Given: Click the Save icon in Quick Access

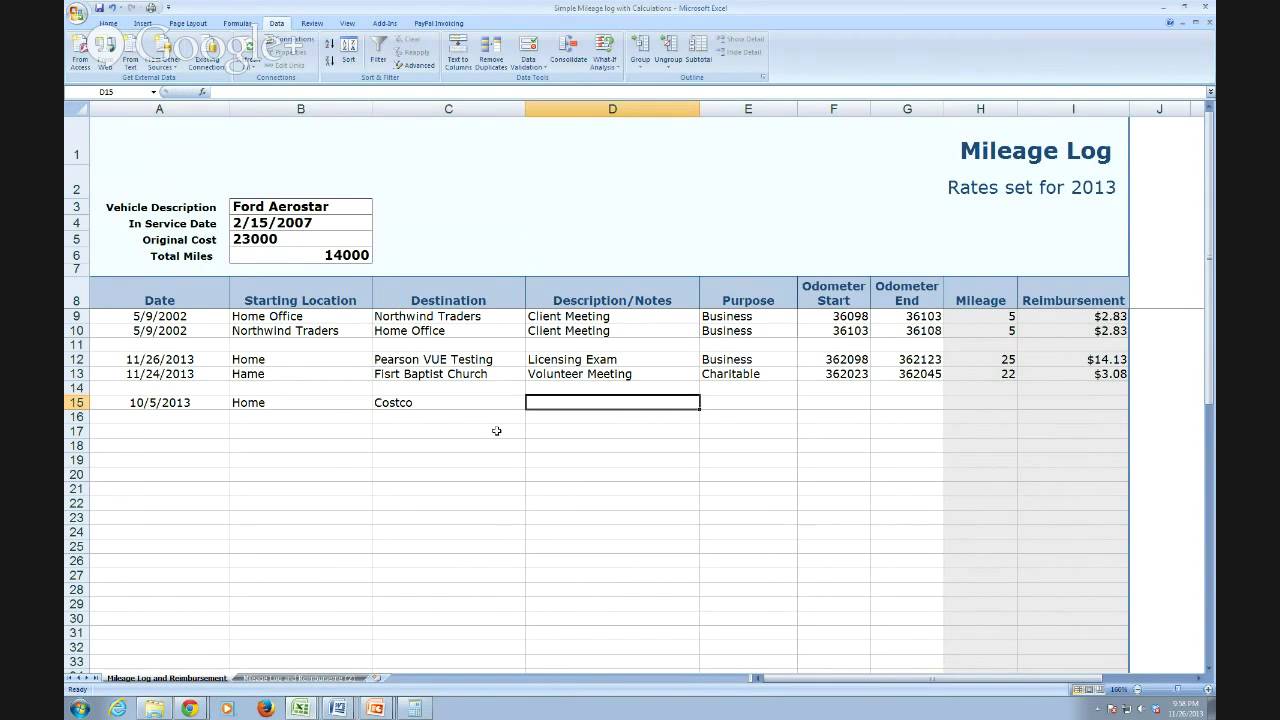Looking at the screenshot, I should coord(100,8).
